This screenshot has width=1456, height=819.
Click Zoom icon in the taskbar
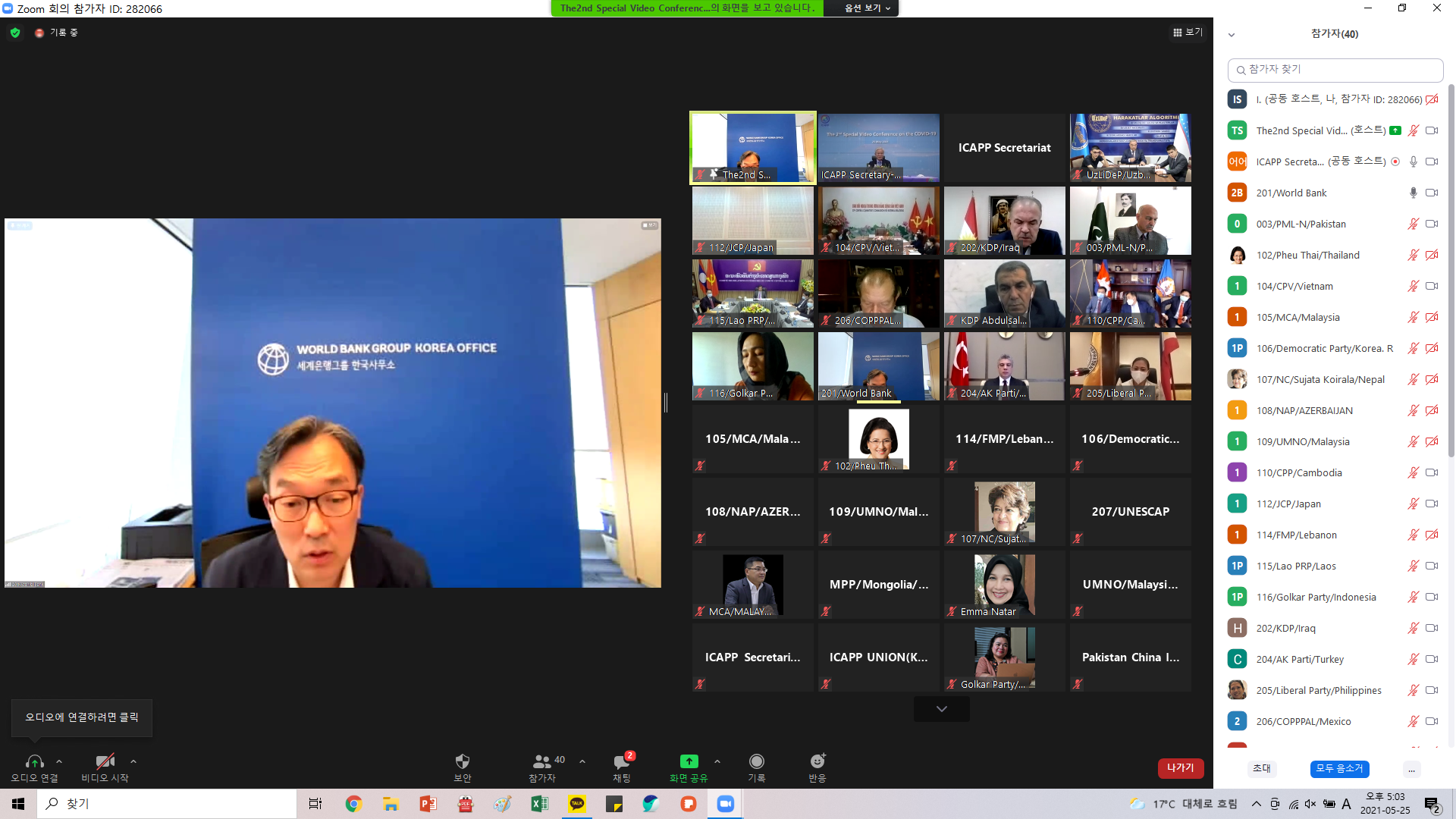click(x=726, y=804)
